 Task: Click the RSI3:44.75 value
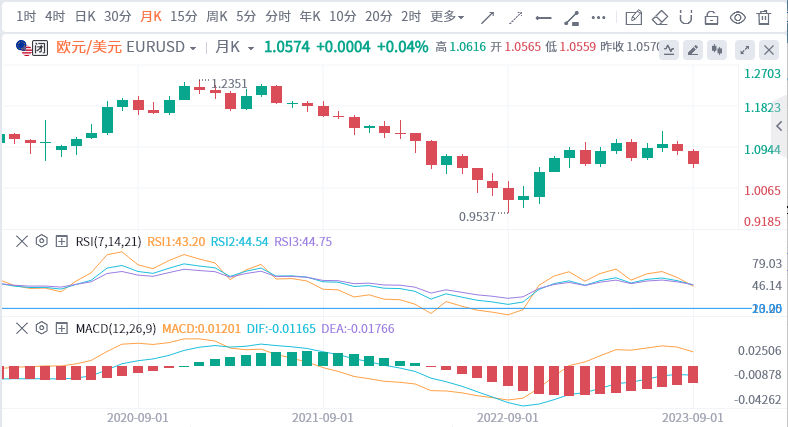(303, 242)
